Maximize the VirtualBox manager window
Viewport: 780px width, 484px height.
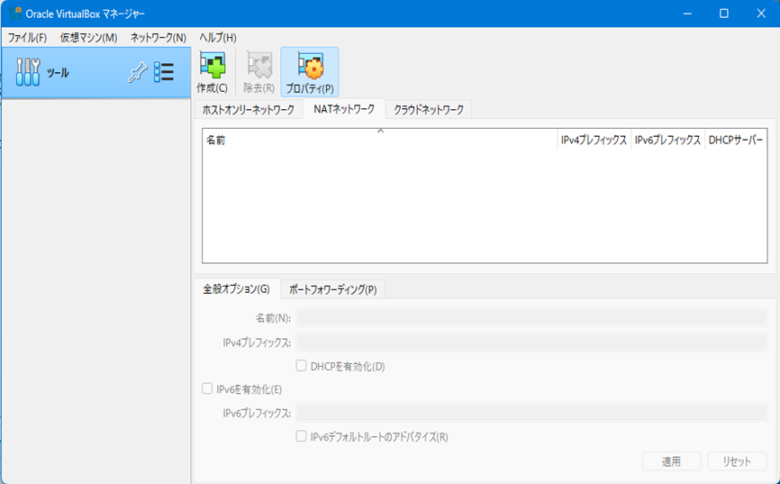coord(724,13)
